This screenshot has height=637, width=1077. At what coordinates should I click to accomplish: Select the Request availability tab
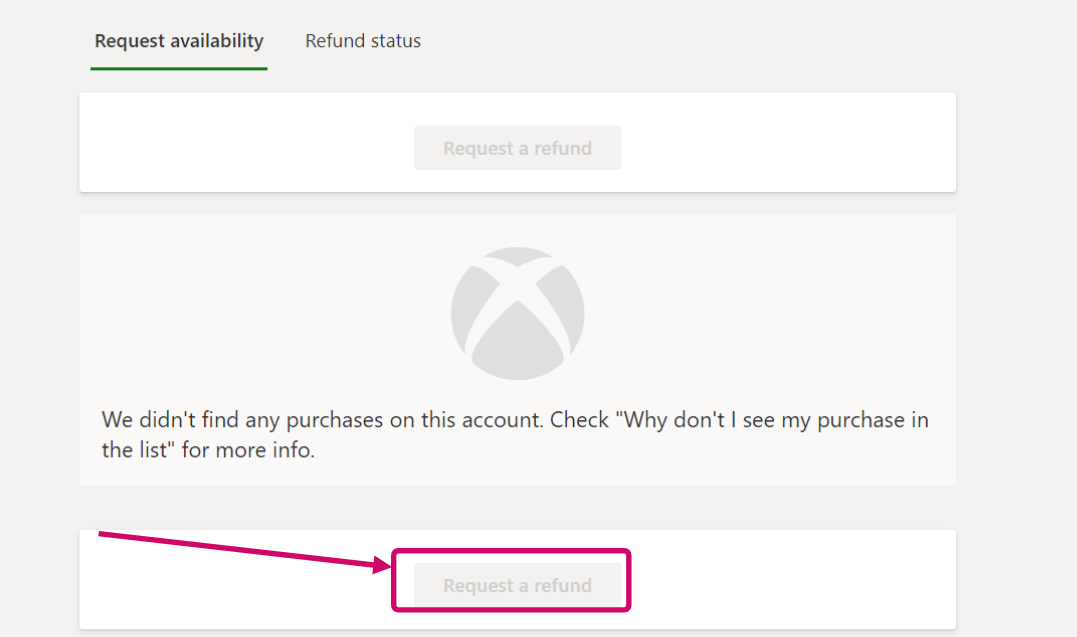click(x=179, y=41)
